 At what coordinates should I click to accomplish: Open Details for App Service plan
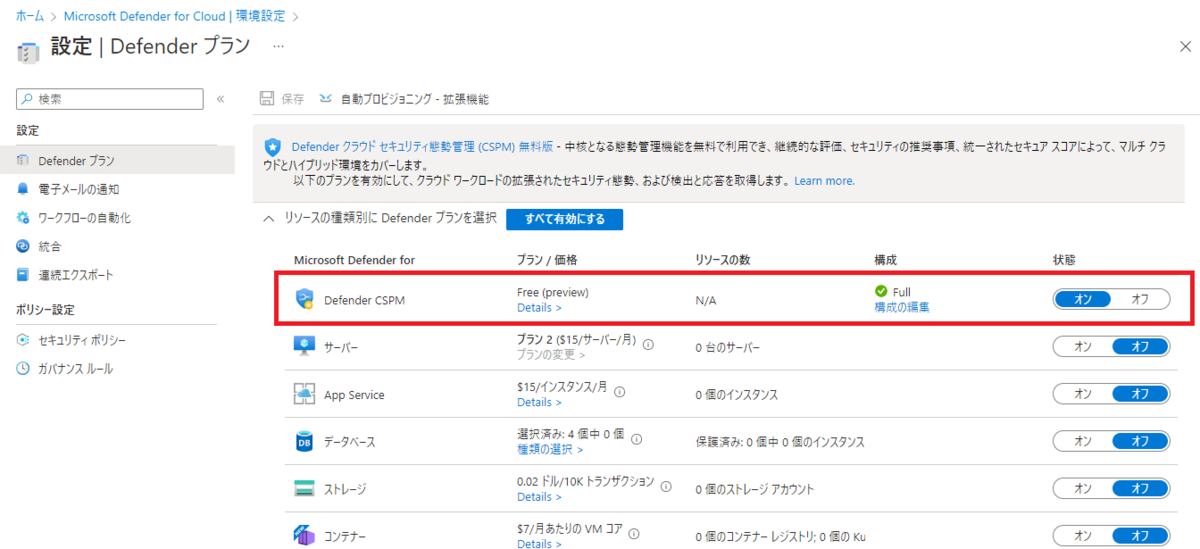coord(539,402)
